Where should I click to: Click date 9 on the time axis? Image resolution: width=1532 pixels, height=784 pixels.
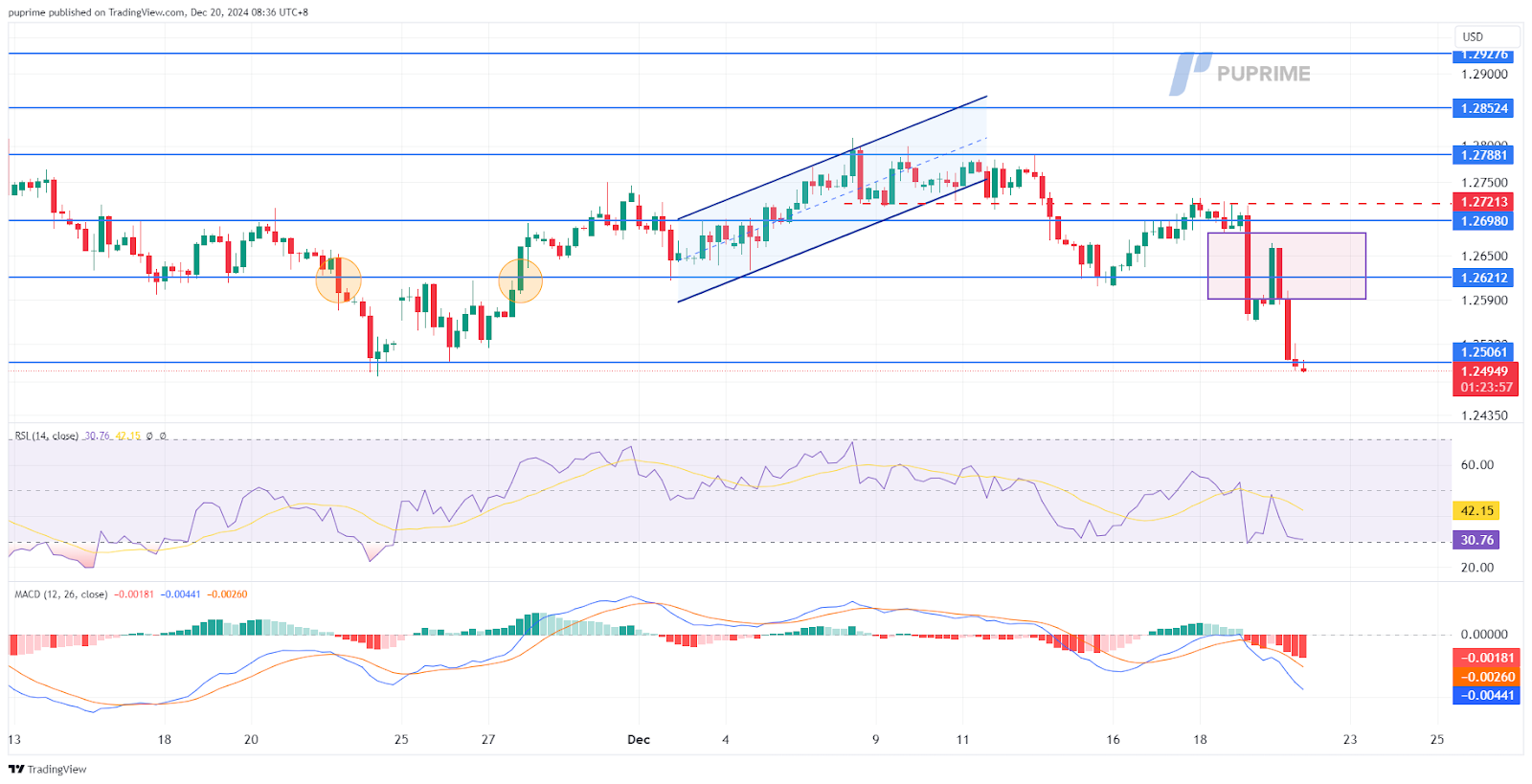pos(875,739)
